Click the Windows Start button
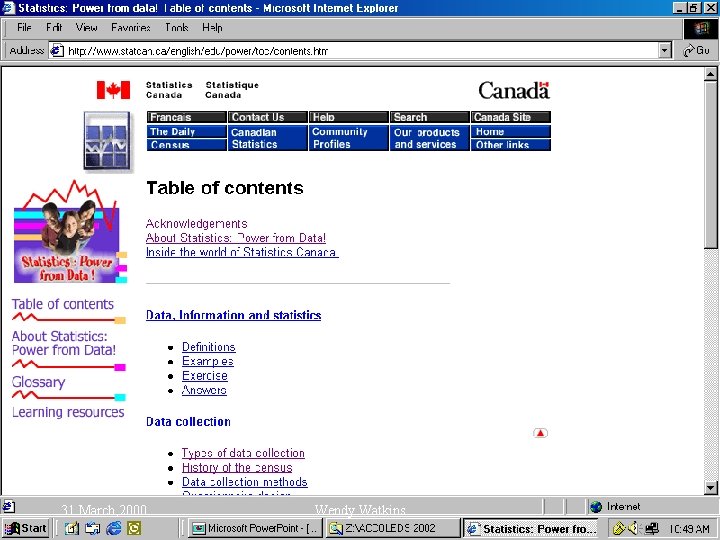The width and height of the screenshot is (720, 540). pos(26,529)
